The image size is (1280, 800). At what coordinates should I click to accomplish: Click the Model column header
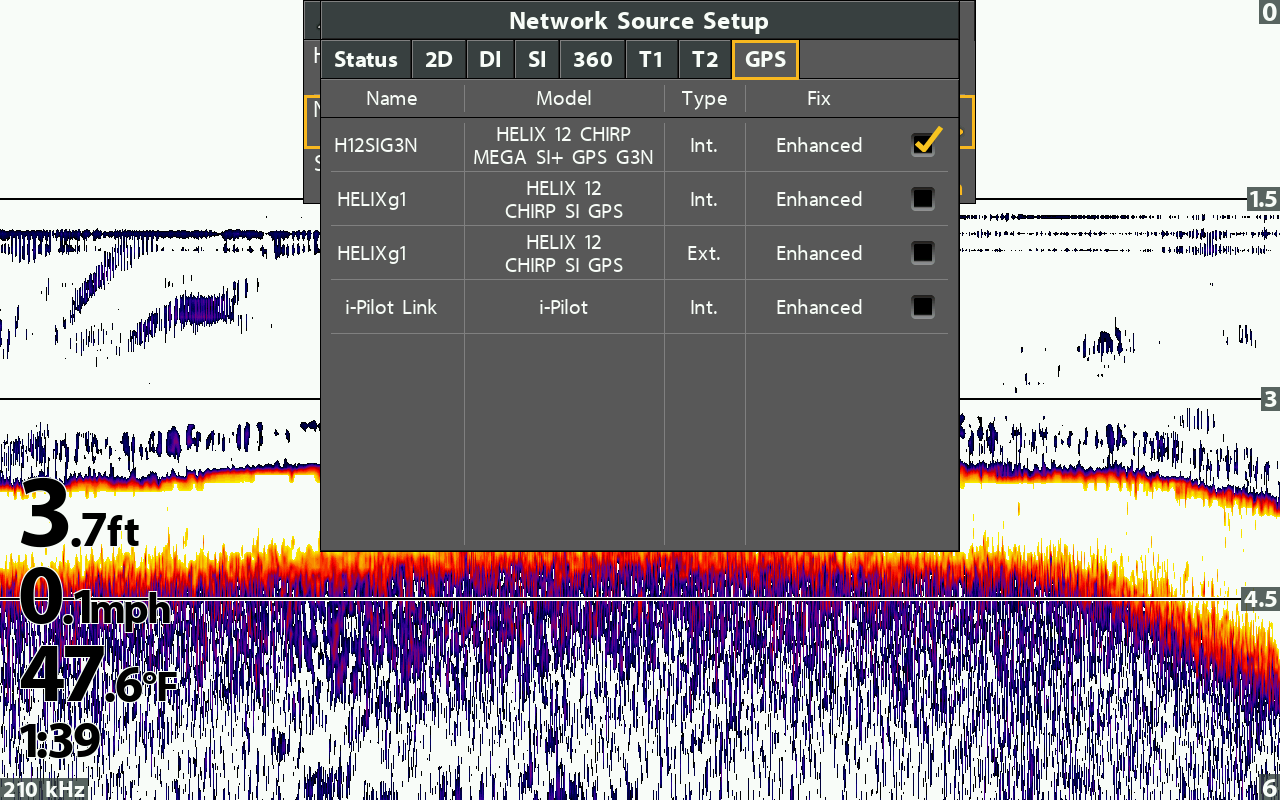coord(564,98)
